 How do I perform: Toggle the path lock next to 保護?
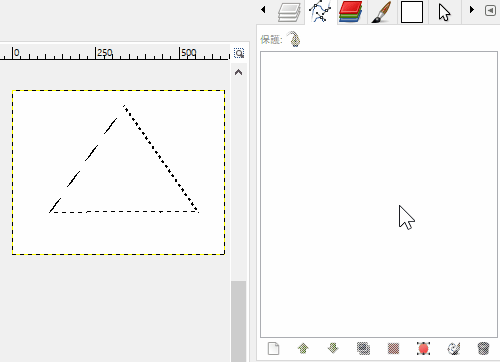294,39
